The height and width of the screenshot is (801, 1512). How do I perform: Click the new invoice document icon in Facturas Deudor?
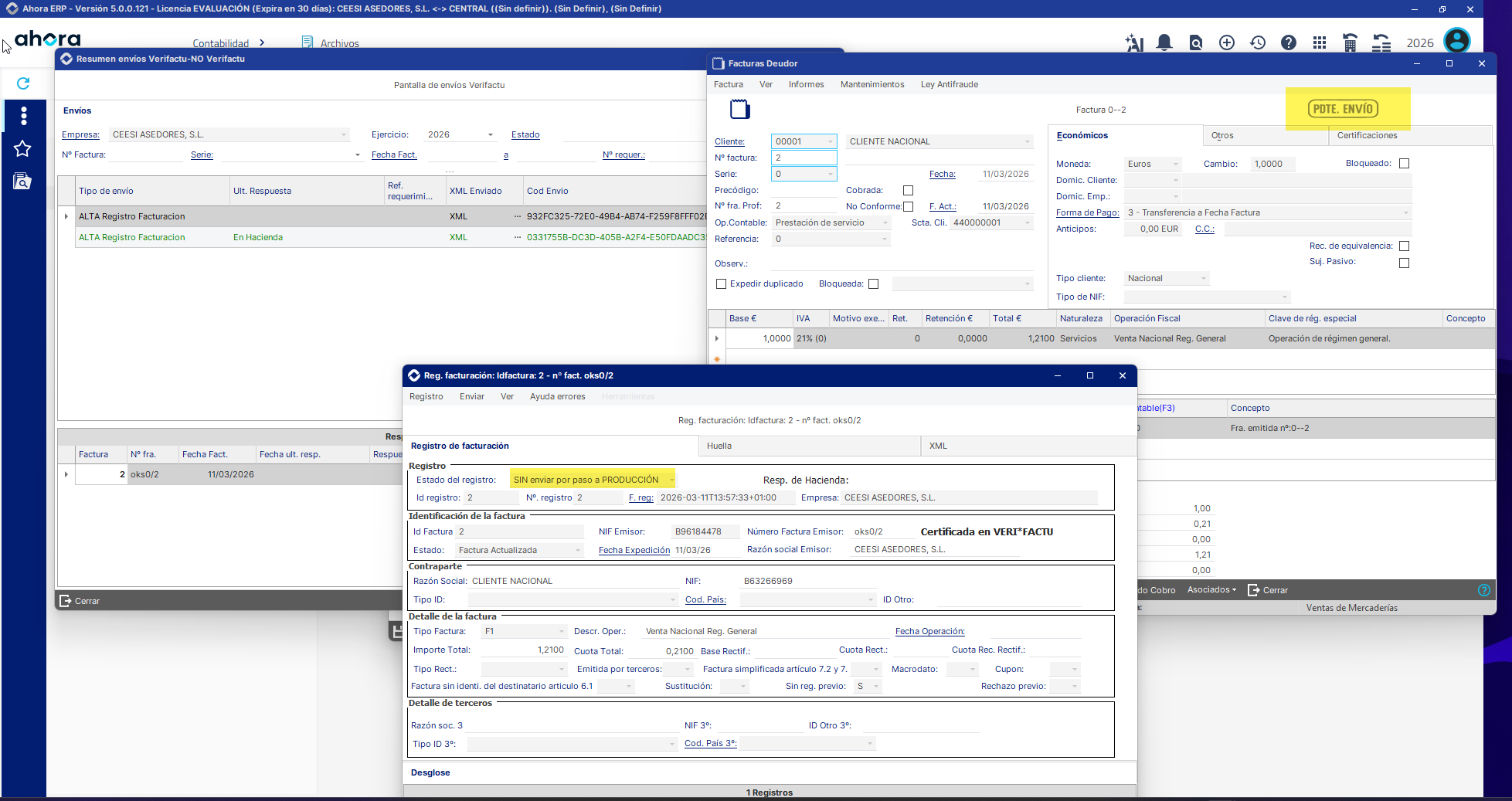point(739,109)
